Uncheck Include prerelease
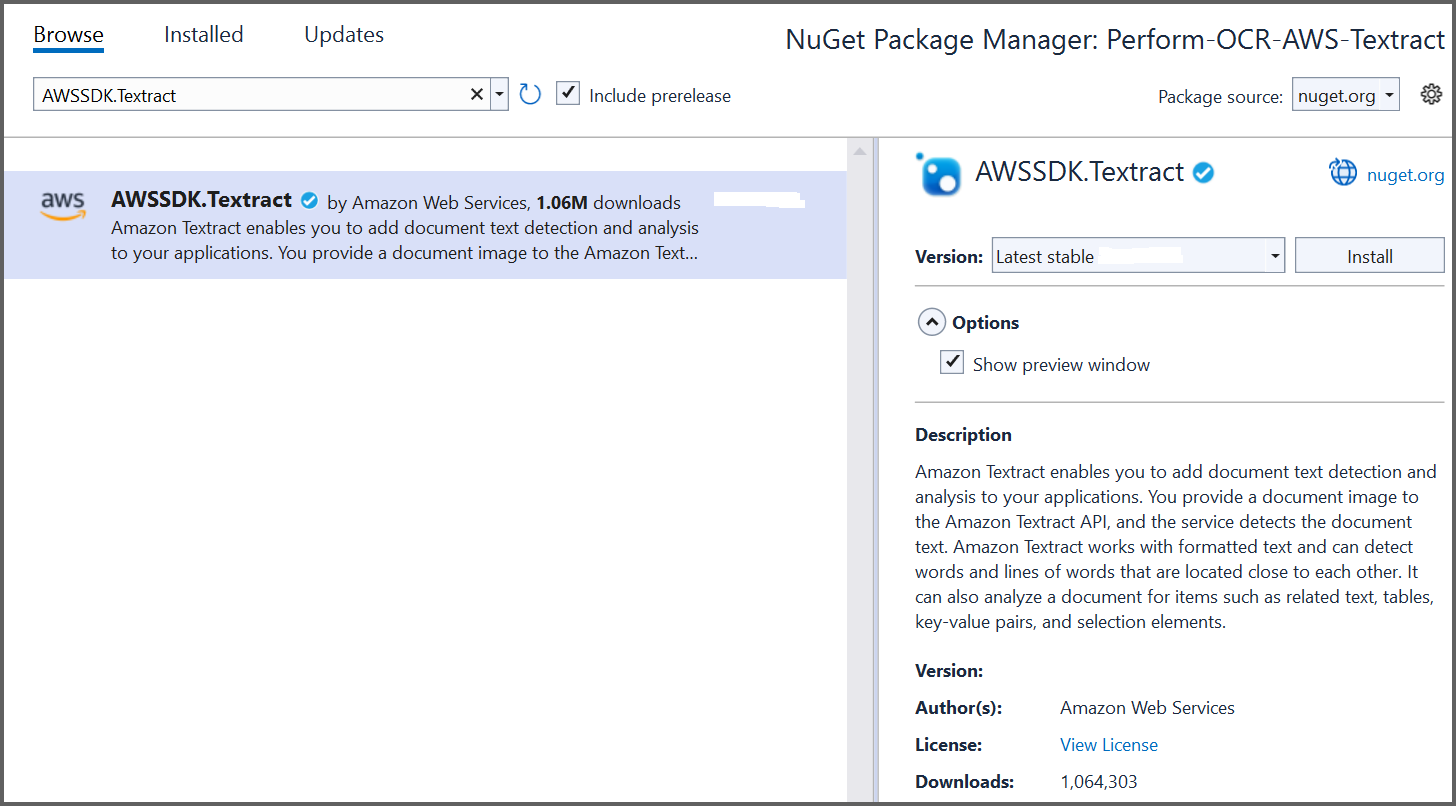 567,94
